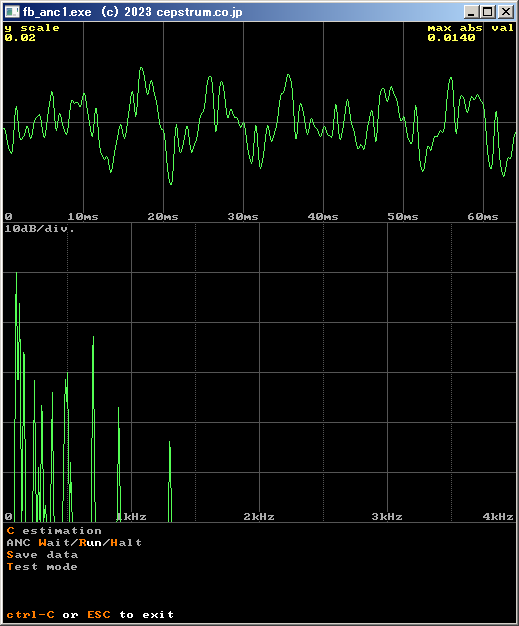Click the ANC Wait/Run/Halt line
The width and height of the screenshot is (519, 626).
click(x=74, y=543)
